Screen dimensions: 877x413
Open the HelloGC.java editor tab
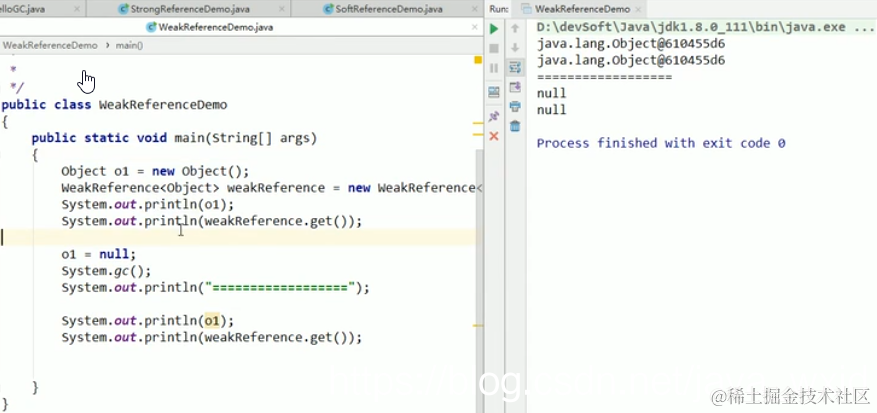click(22, 9)
